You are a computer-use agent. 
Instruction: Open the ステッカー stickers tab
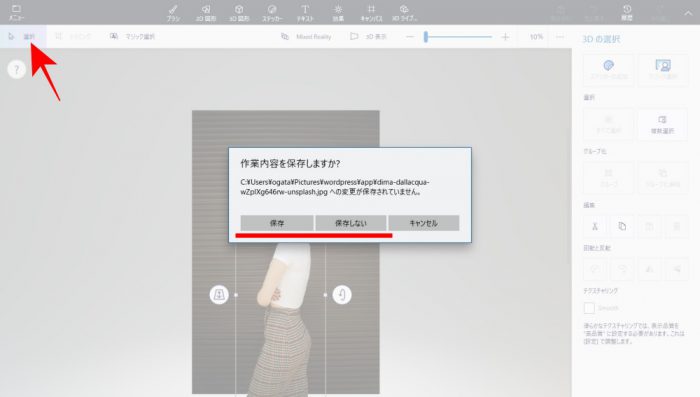272,13
